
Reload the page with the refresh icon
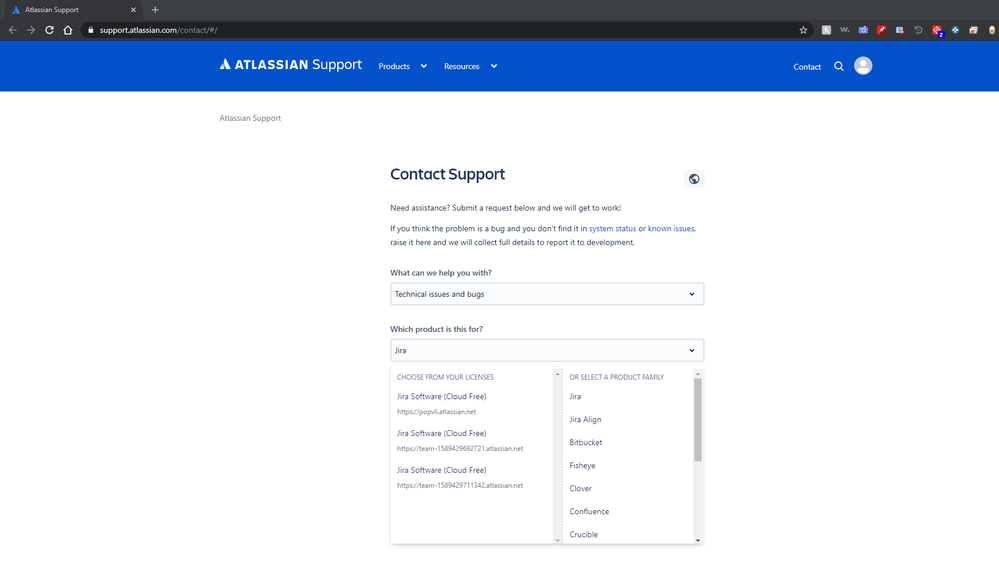pos(49,30)
